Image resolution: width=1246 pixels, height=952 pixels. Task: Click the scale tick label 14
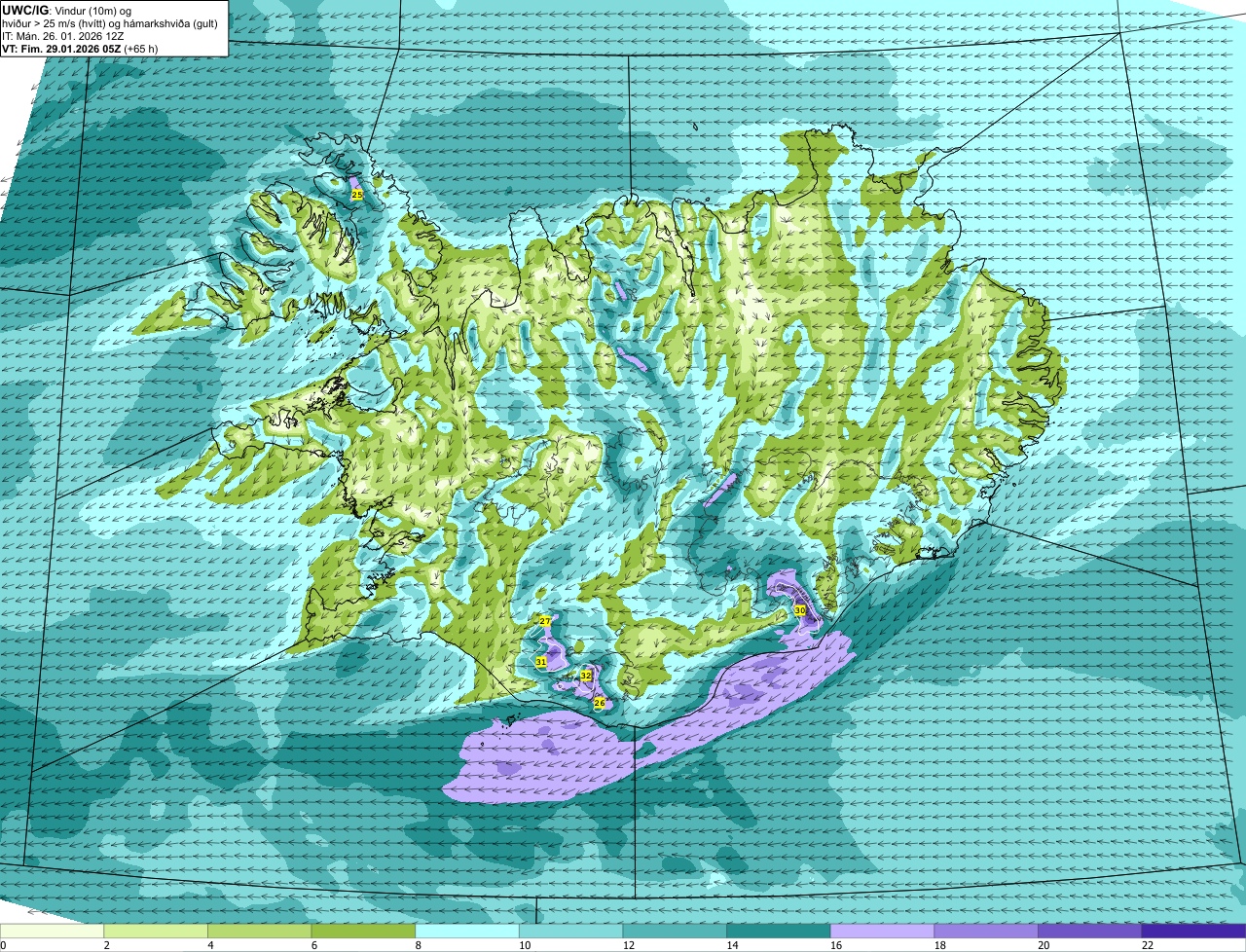tap(732, 945)
